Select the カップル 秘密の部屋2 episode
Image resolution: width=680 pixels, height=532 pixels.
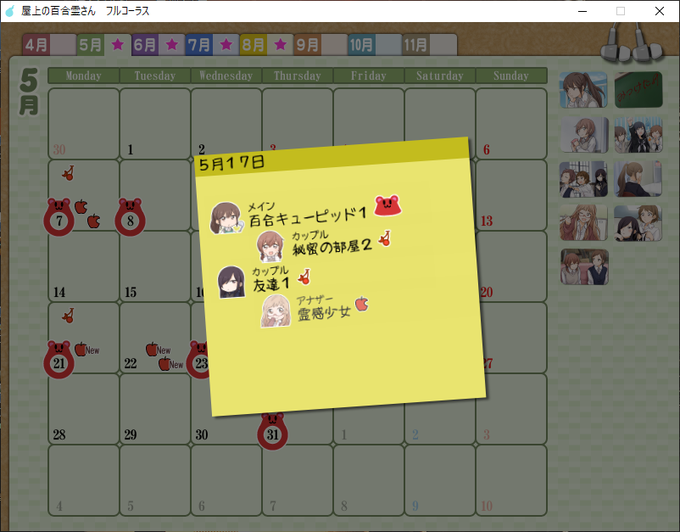coord(324,245)
